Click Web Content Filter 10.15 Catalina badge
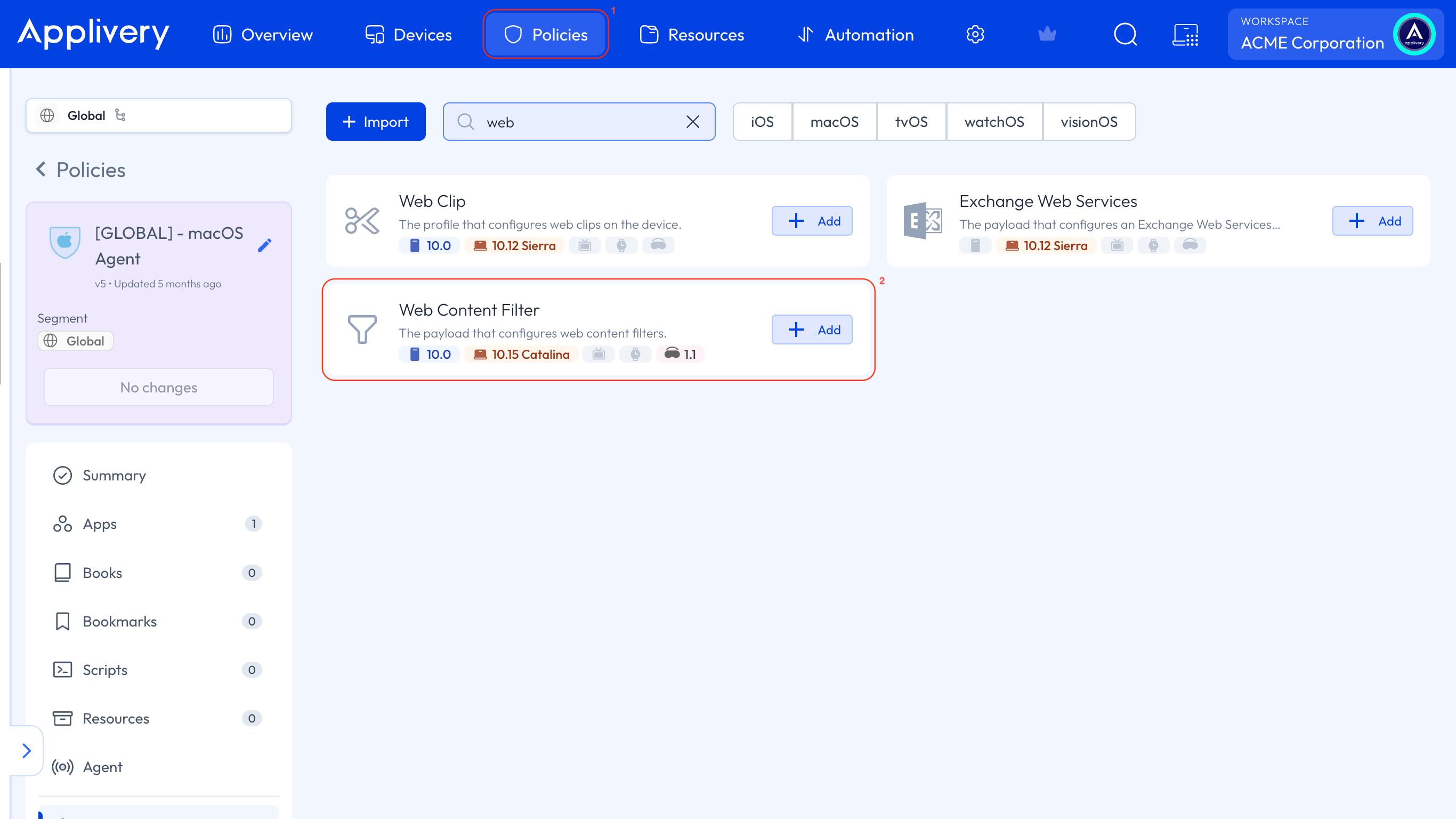1456x819 pixels. (x=521, y=354)
